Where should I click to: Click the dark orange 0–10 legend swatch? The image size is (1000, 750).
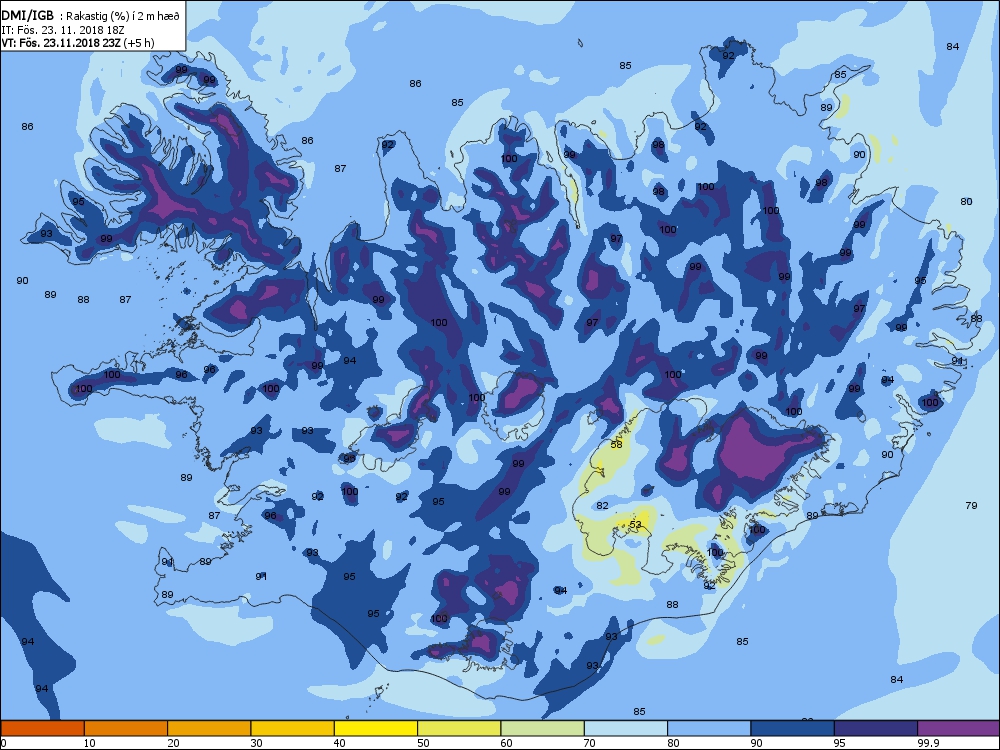tap(42, 728)
